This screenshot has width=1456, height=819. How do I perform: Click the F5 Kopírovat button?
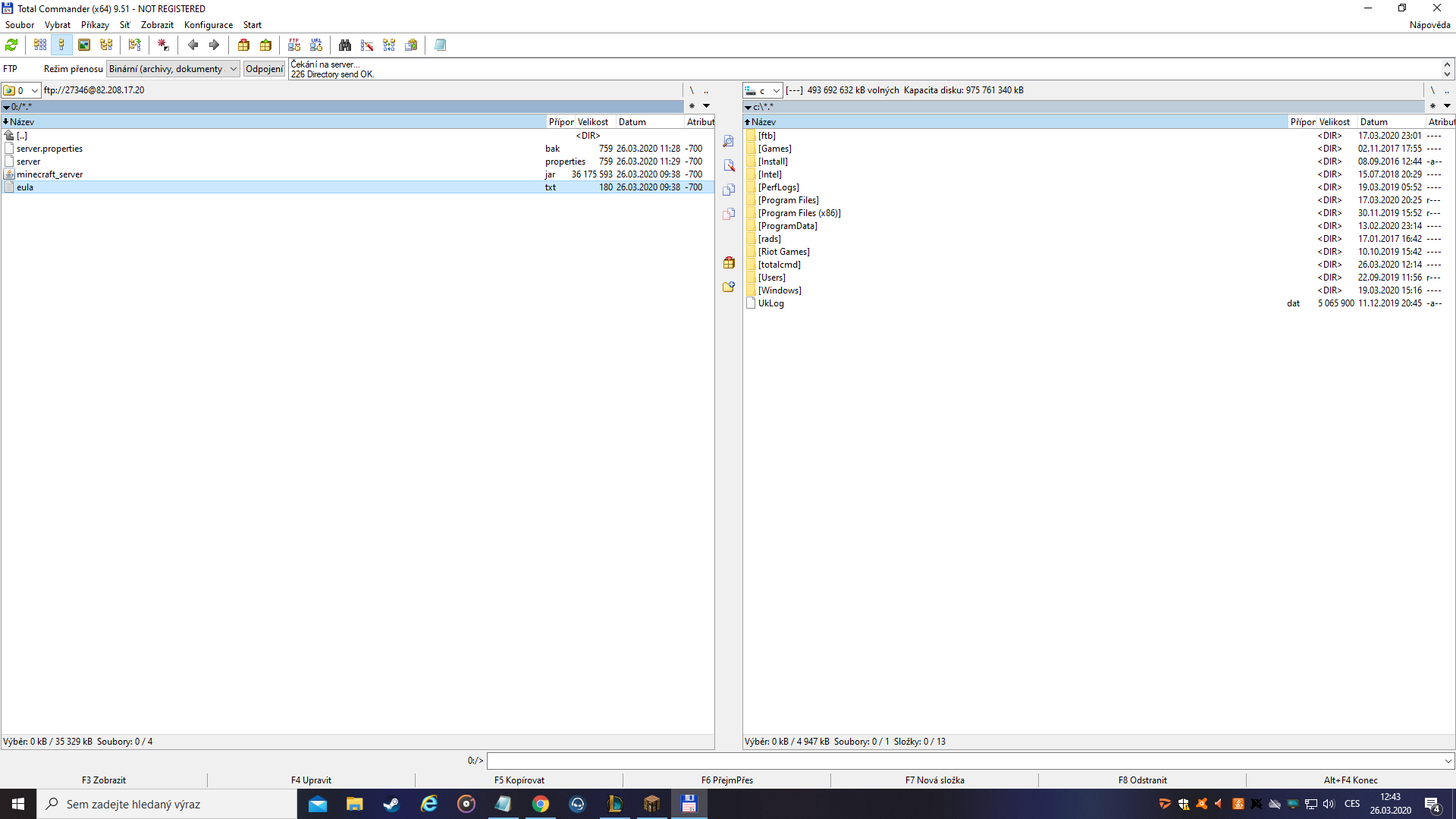(x=519, y=780)
